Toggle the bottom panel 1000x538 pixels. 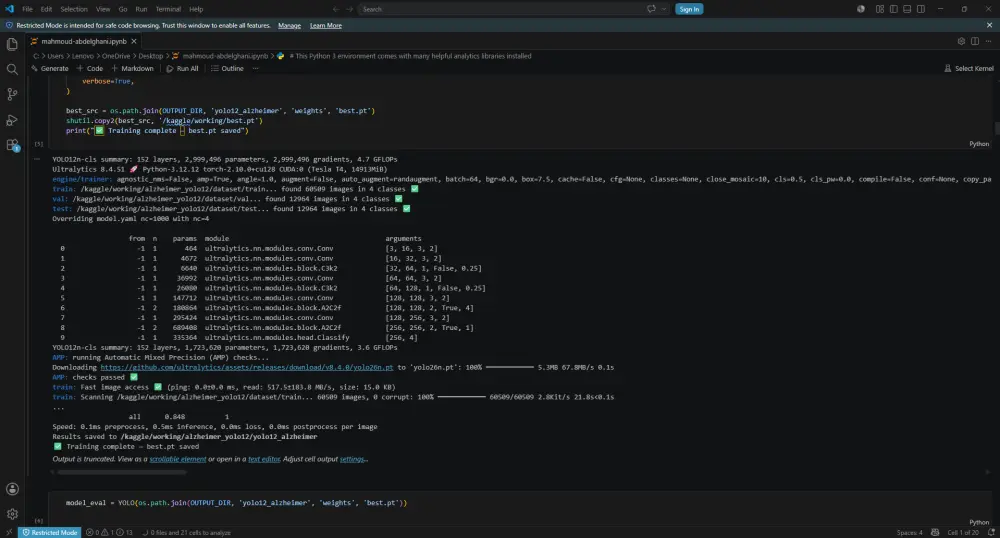click(907, 9)
